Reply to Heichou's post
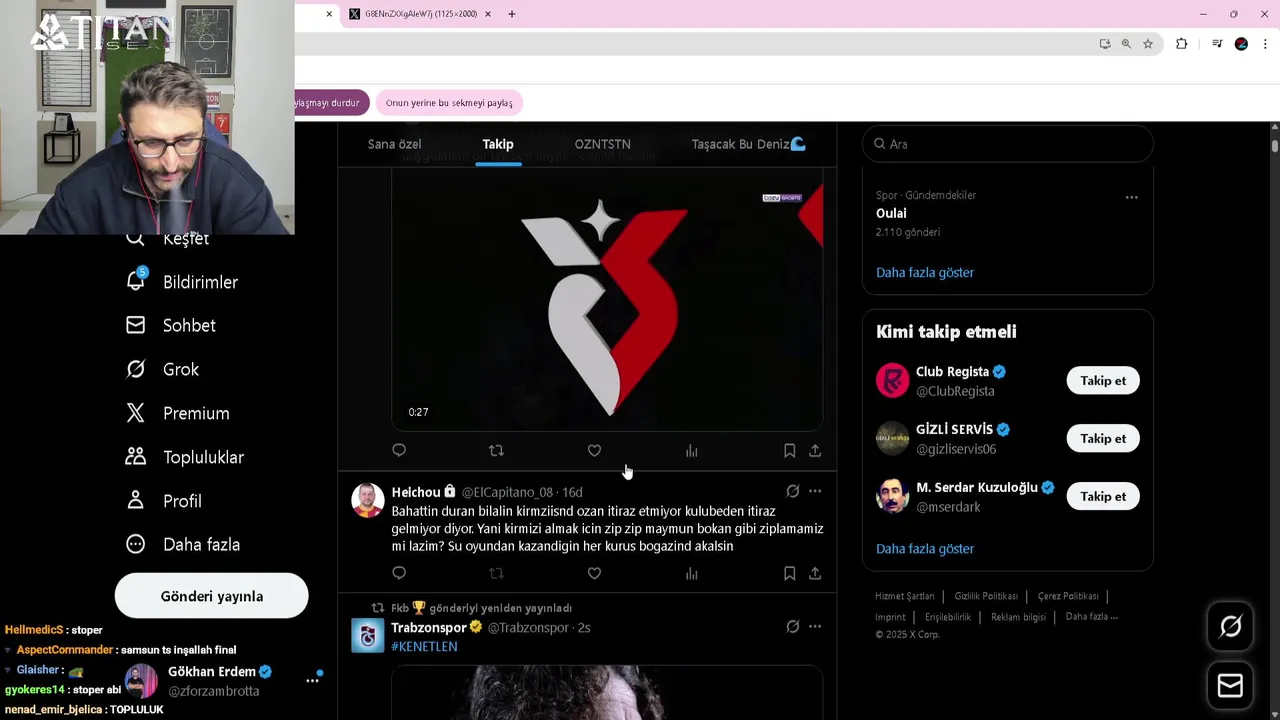The width and height of the screenshot is (1280, 720). [399, 573]
